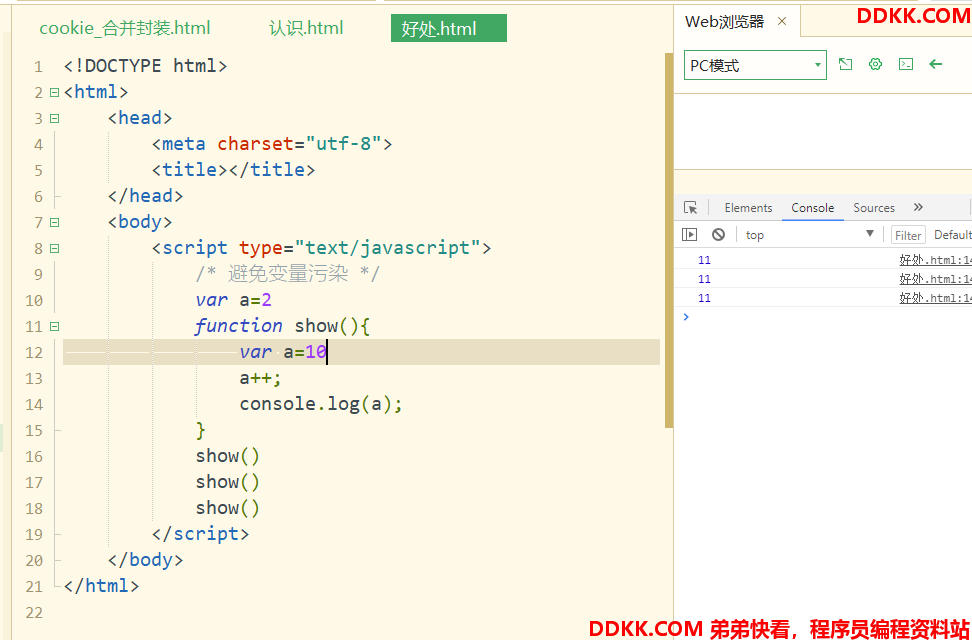
Task: Click line number 22 in the gutter
Action: [34, 613]
